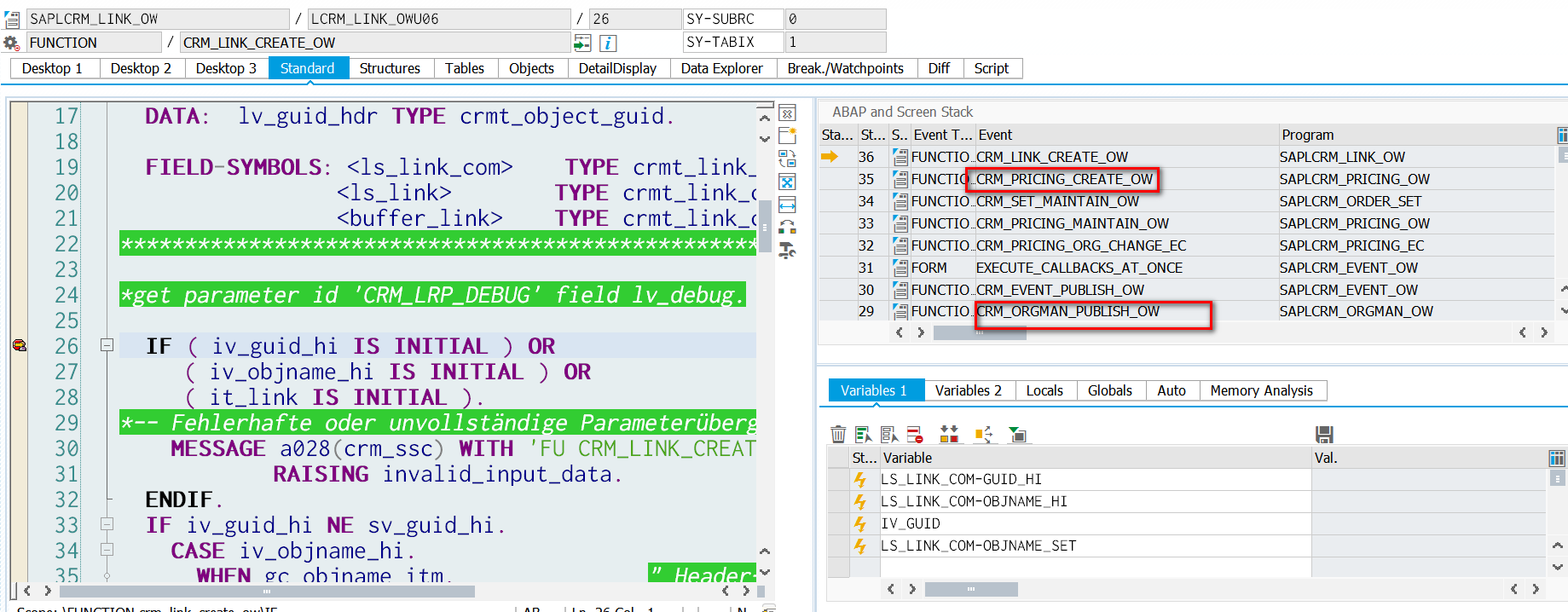Click the blue information icon in header
Viewport: 1568px width, 612px height.
tap(608, 43)
